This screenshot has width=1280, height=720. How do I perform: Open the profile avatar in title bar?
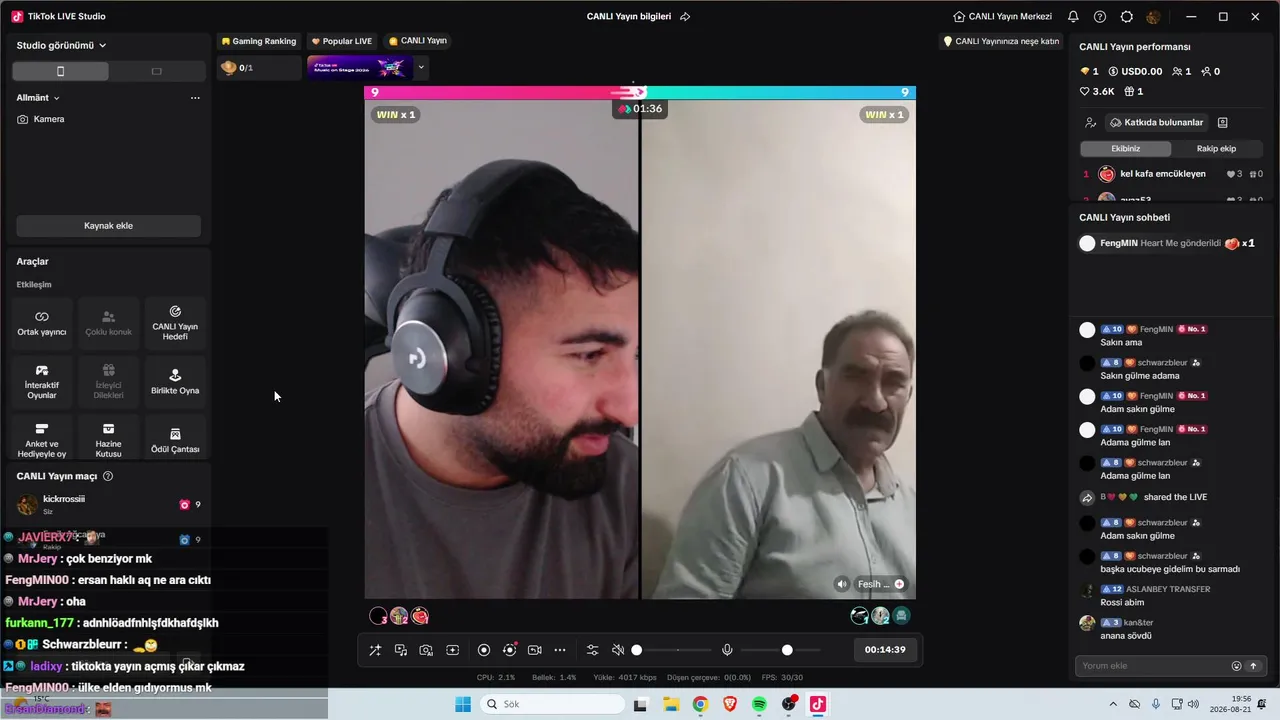tap(1154, 17)
